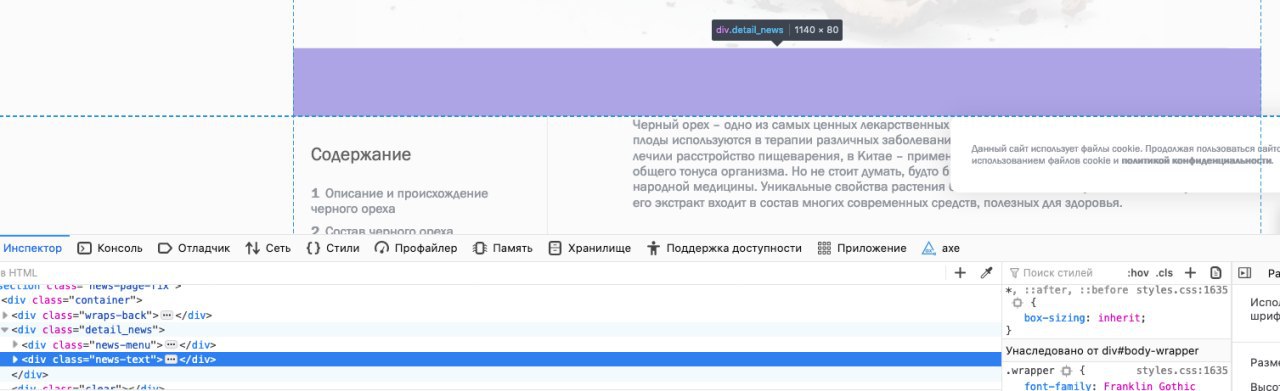Open the Сеть network tab
The width and height of the screenshot is (1280, 391).
[x=268, y=248]
